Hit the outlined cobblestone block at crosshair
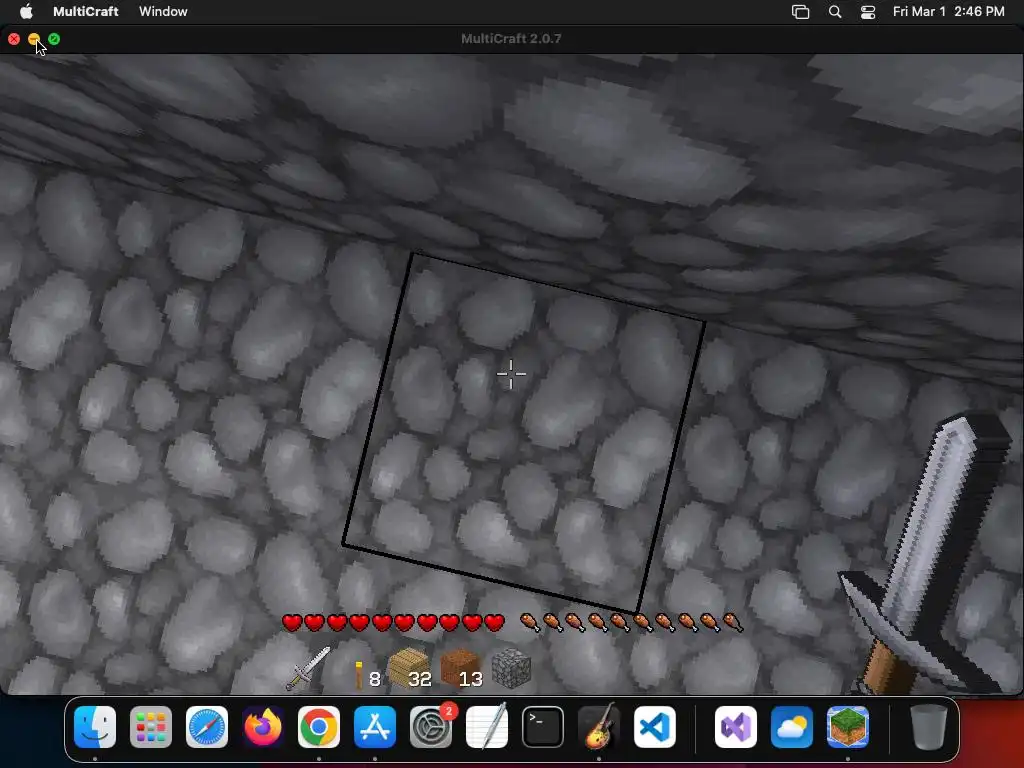 [511, 374]
